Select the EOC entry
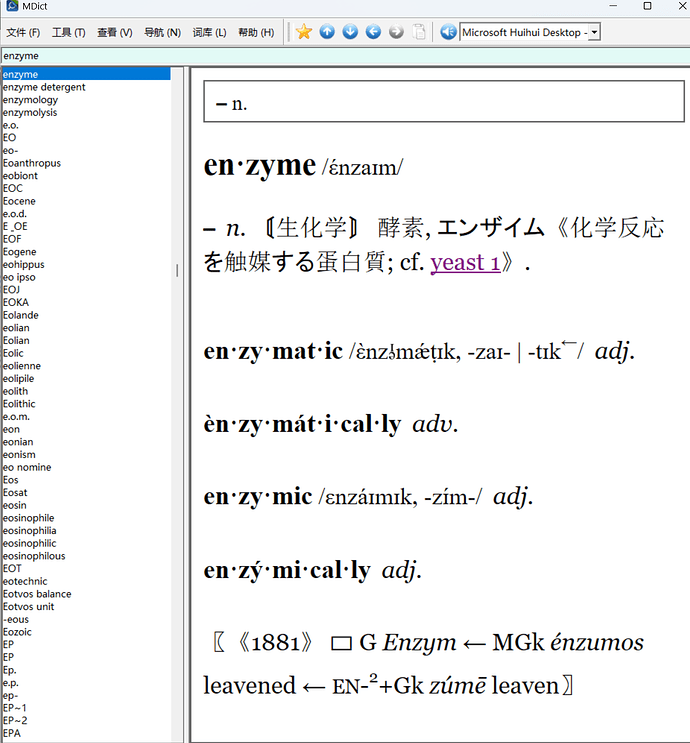 coord(13,189)
